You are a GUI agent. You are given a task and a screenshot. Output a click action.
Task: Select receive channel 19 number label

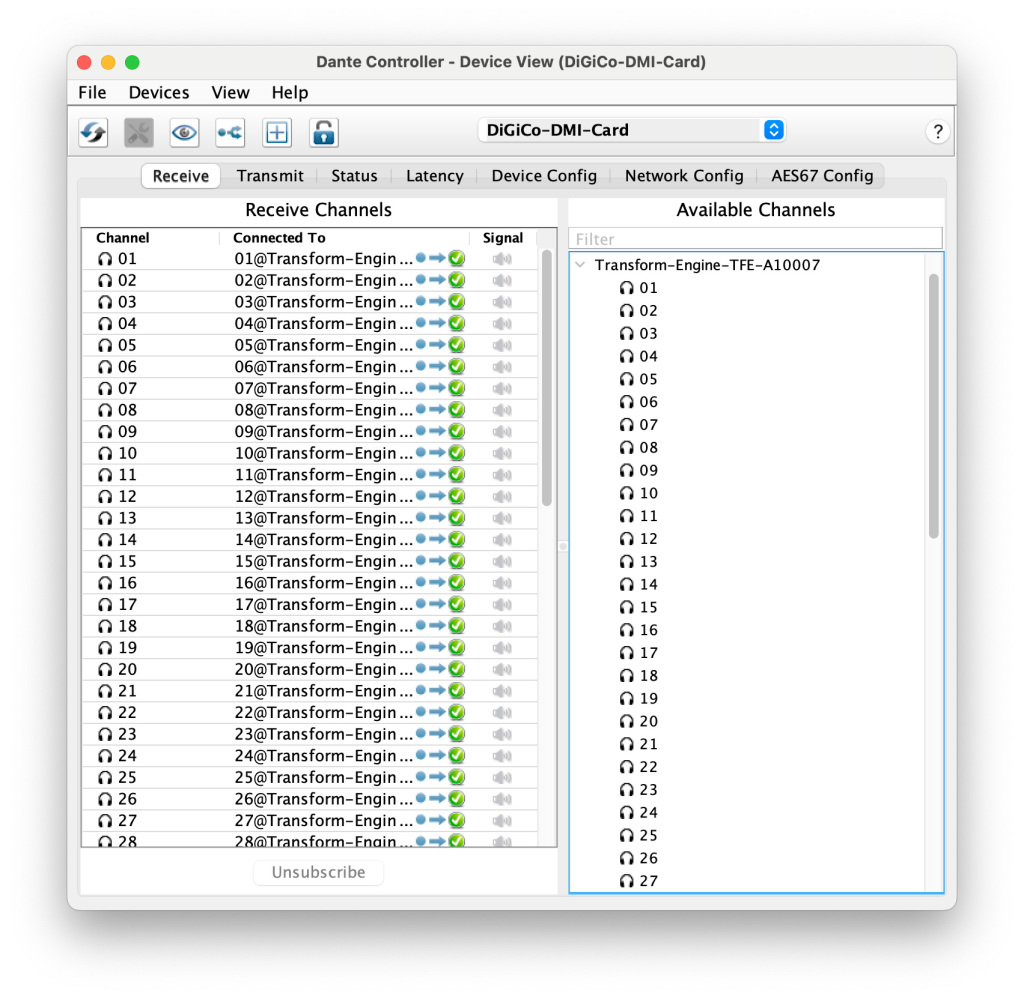[127, 648]
